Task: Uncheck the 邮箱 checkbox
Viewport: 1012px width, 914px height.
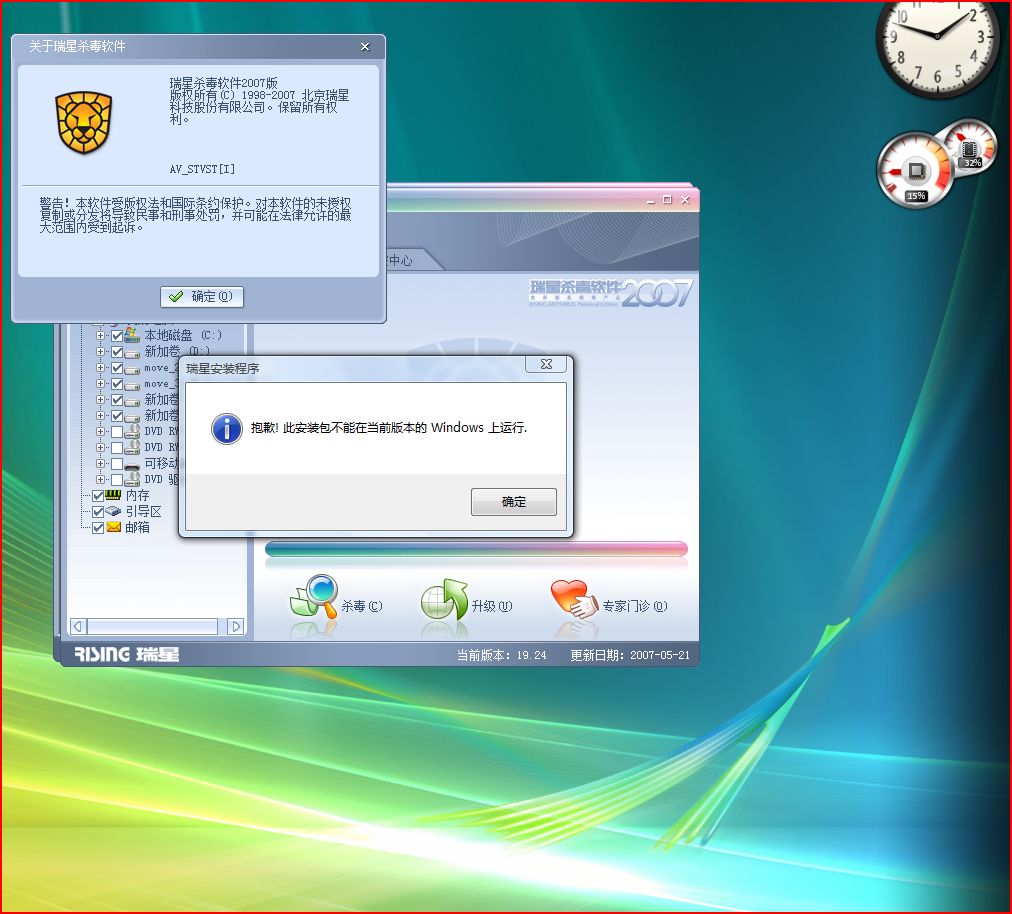Action: pos(98,528)
